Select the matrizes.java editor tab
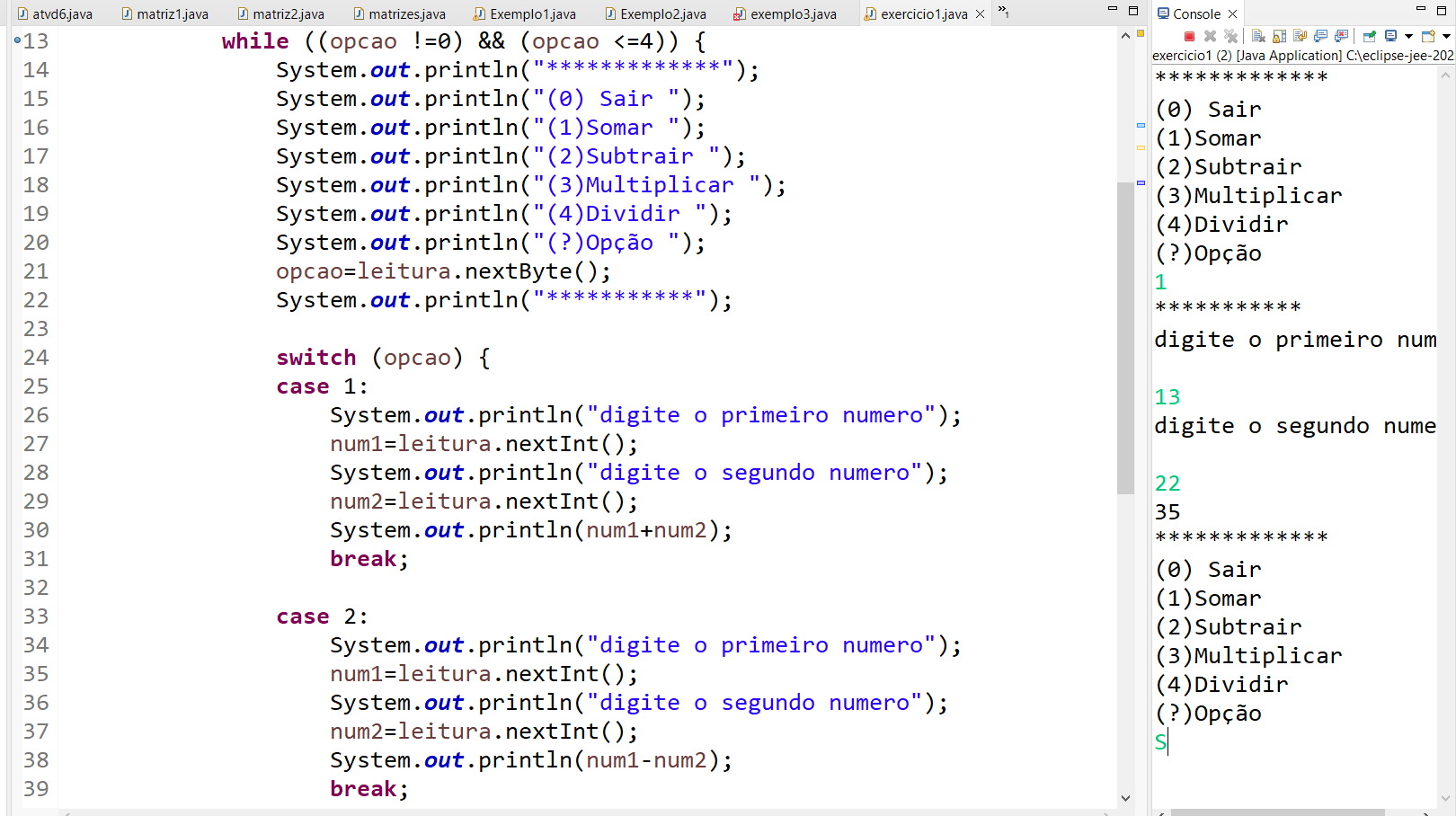Viewport: 1456px width, 816px height. tap(399, 13)
